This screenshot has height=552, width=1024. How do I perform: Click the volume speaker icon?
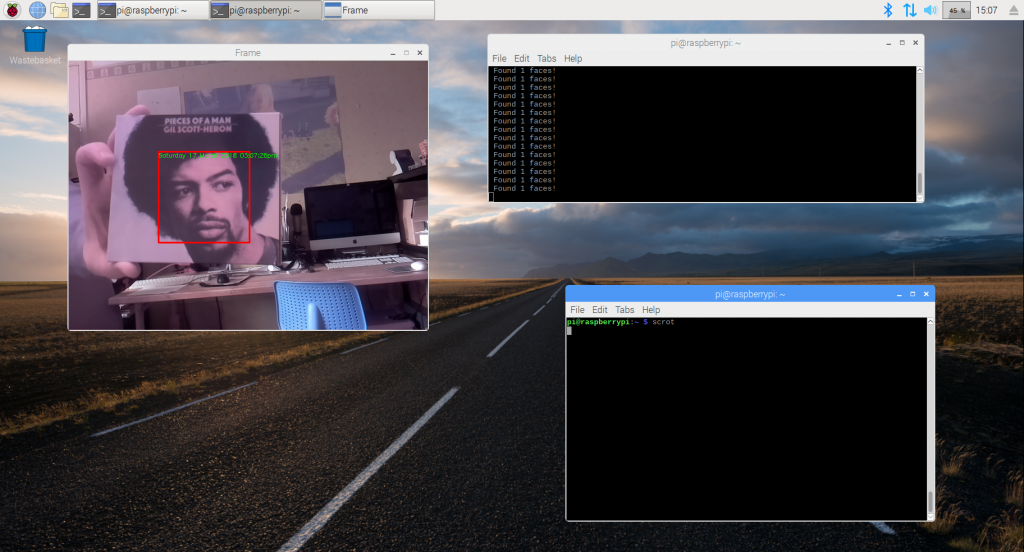point(930,10)
